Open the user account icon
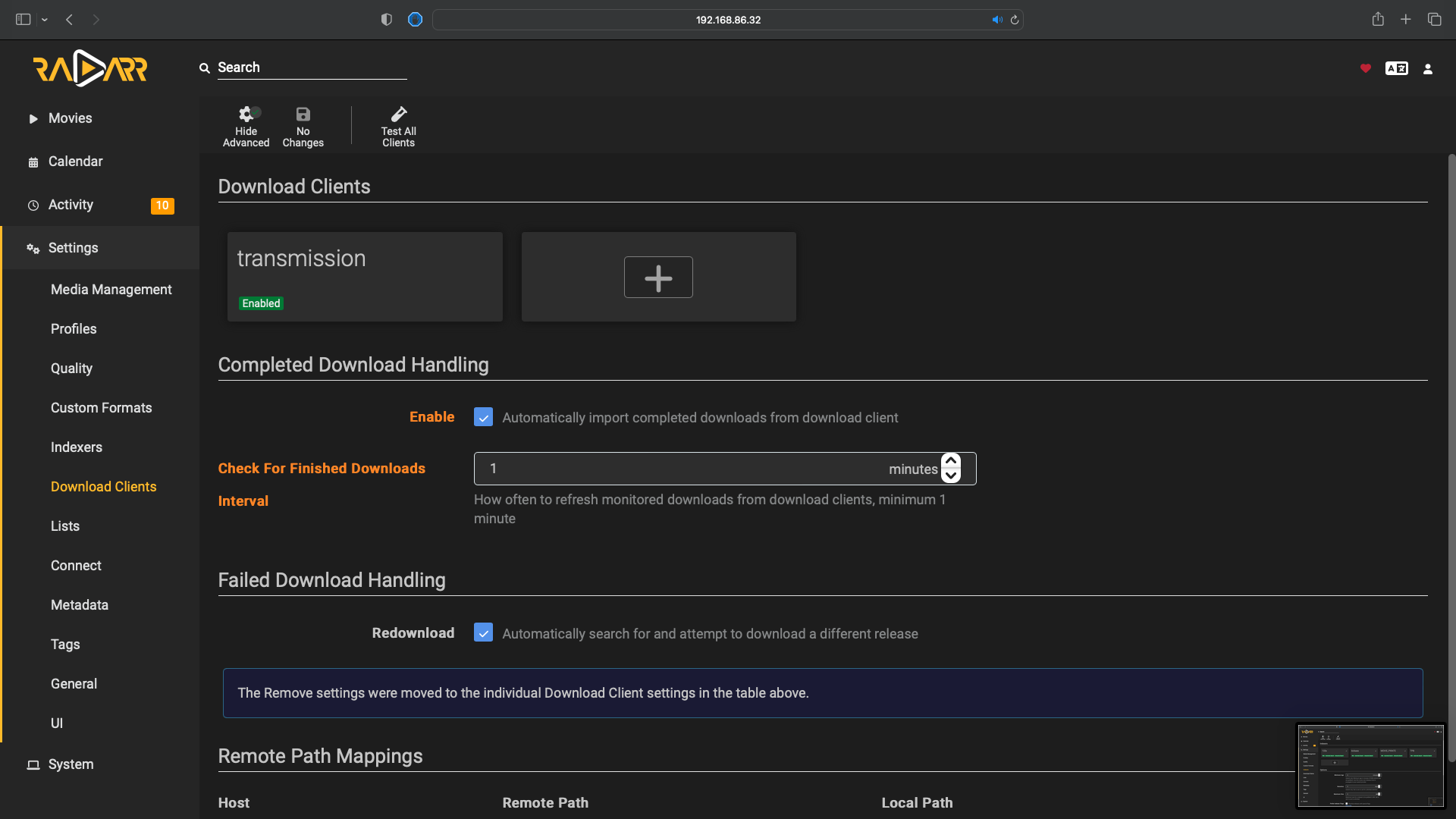 (1427, 69)
